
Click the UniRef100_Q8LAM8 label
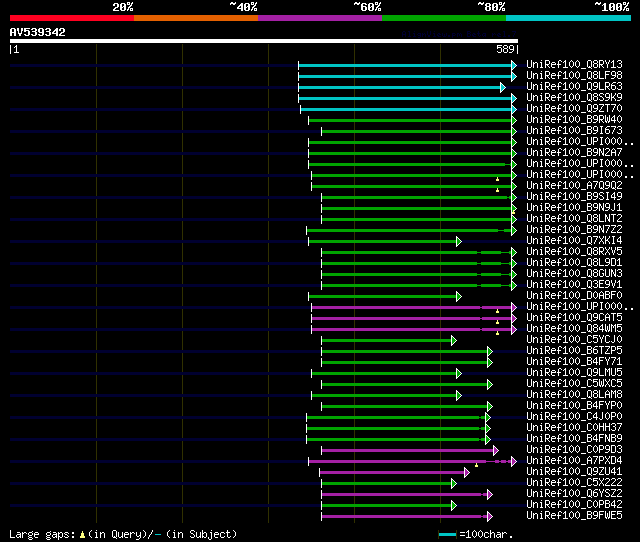(574, 395)
